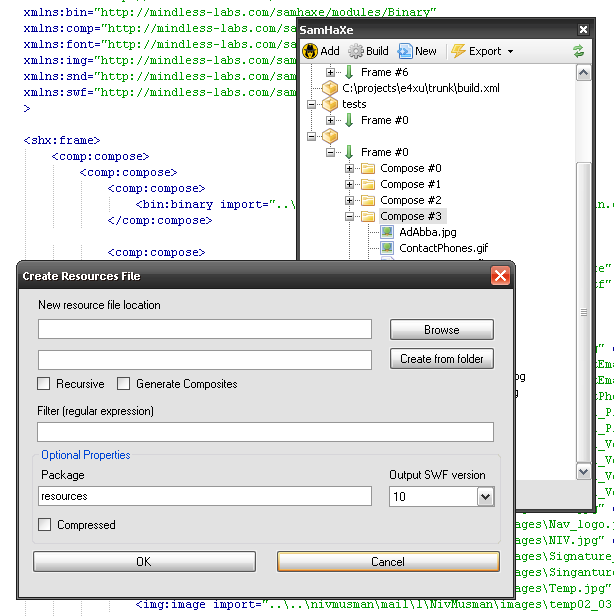Click the unnamed package box icon
The image size is (614, 616).
(330, 136)
